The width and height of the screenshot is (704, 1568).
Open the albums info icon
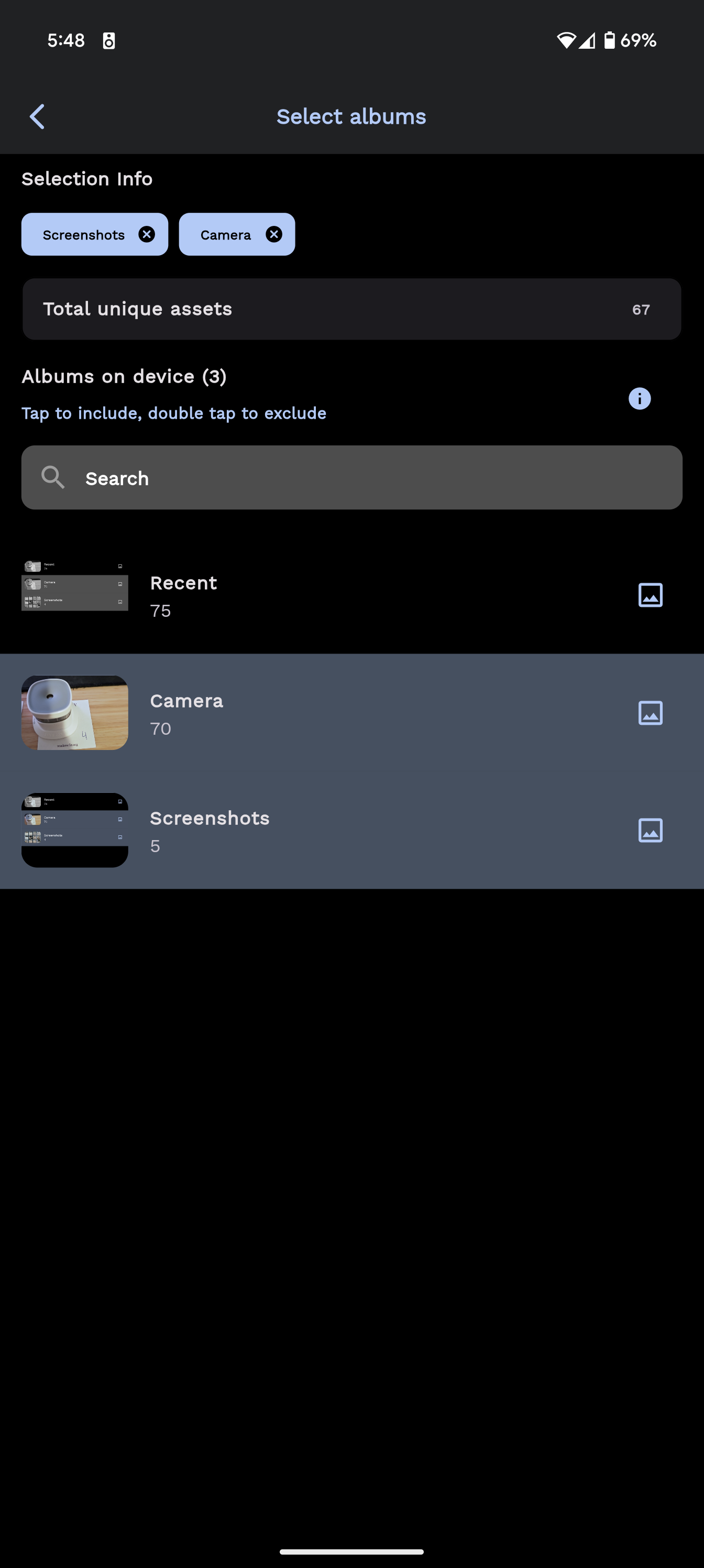tap(640, 399)
